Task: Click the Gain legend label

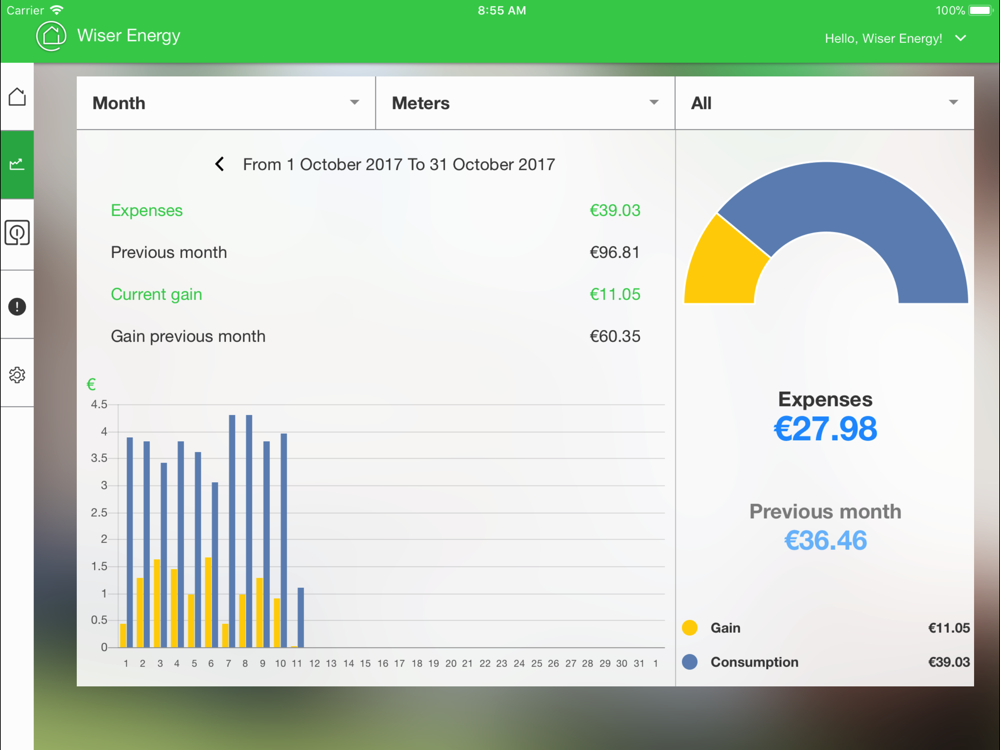Action: (726, 628)
